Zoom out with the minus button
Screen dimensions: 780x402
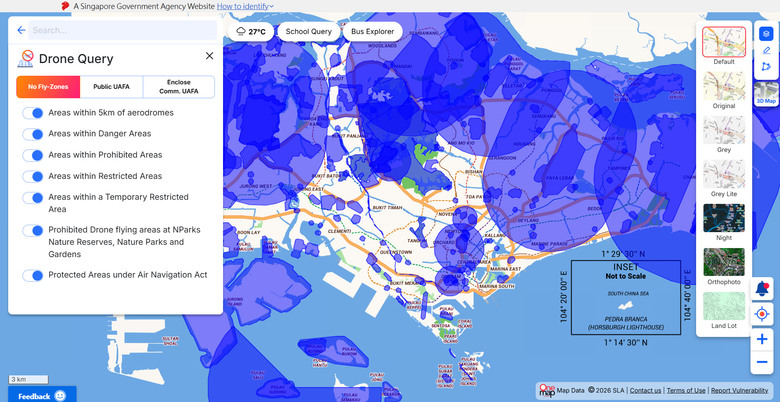762,362
